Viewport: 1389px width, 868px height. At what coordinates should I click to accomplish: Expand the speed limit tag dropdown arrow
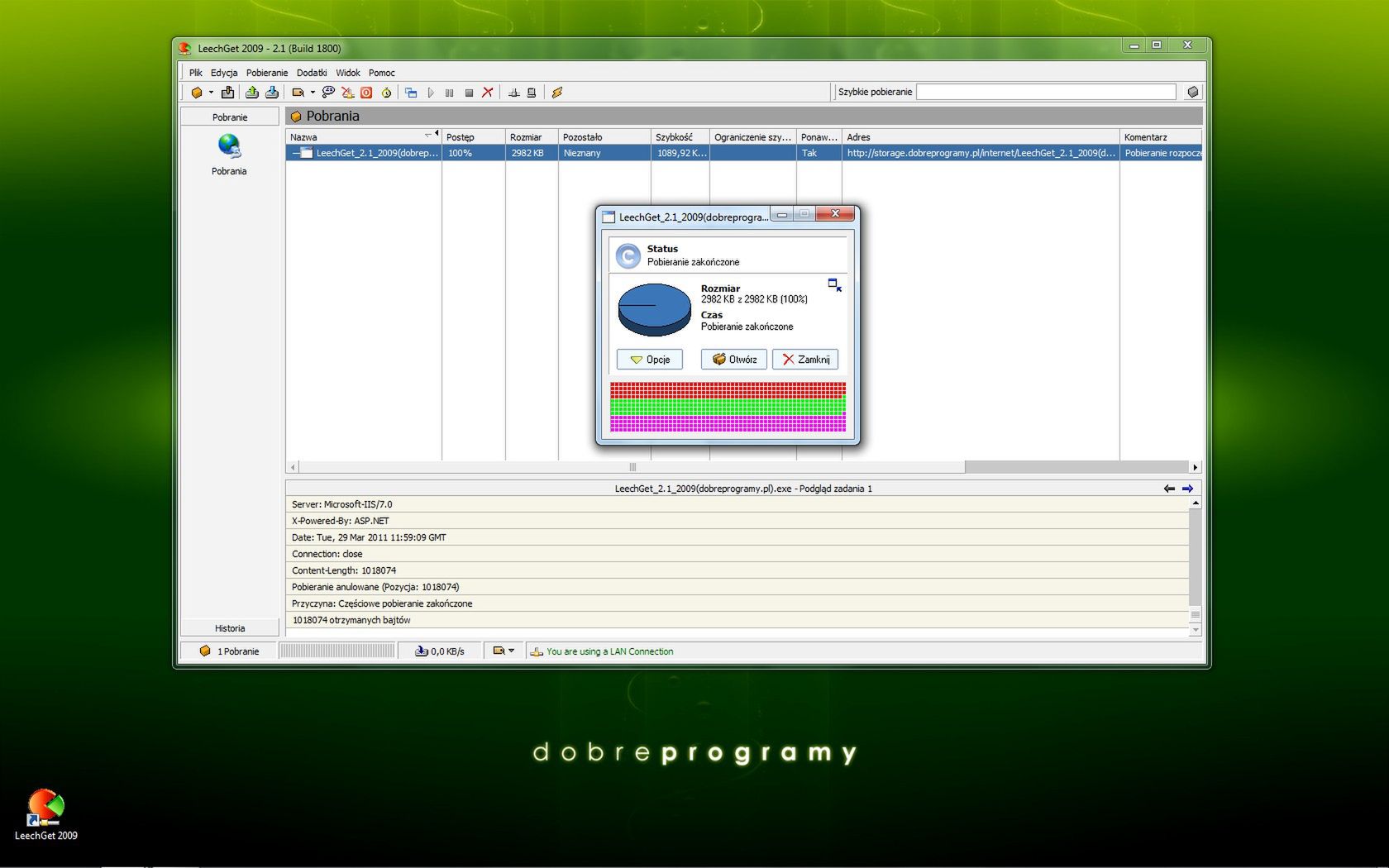point(313,93)
